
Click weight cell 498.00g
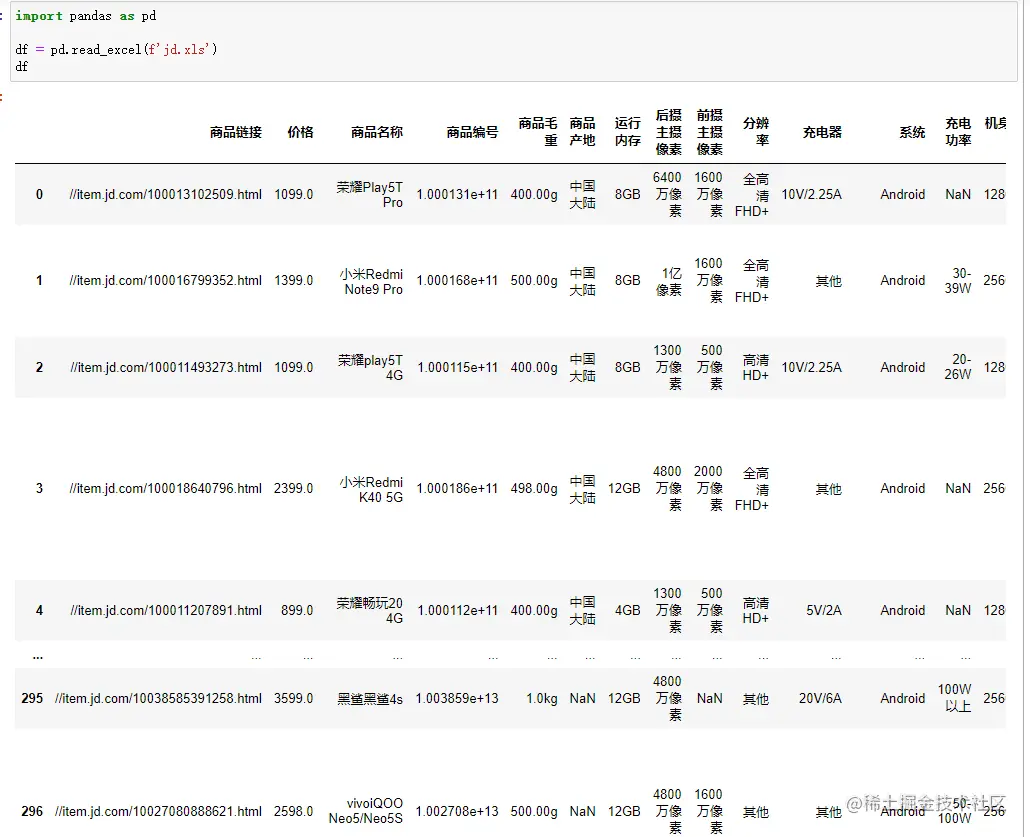pos(534,488)
